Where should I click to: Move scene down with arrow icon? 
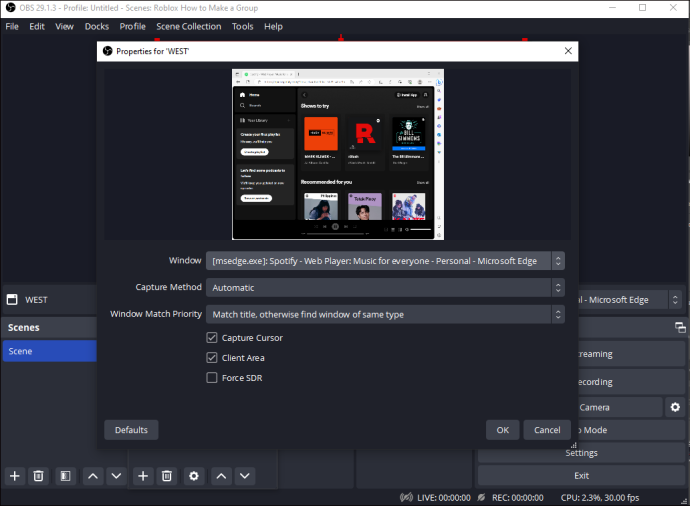pyautogui.click(x=116, y=476)
